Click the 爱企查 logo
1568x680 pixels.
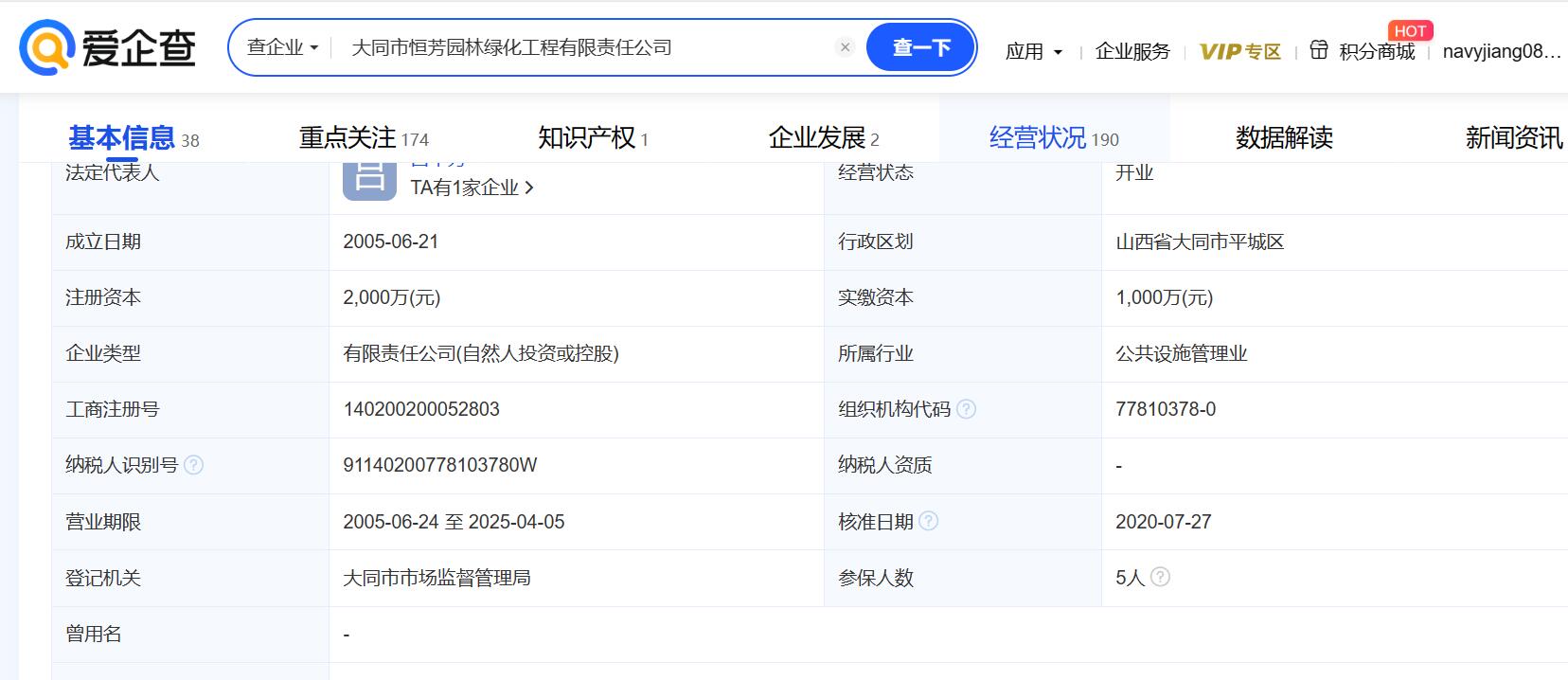pos(108,47)
